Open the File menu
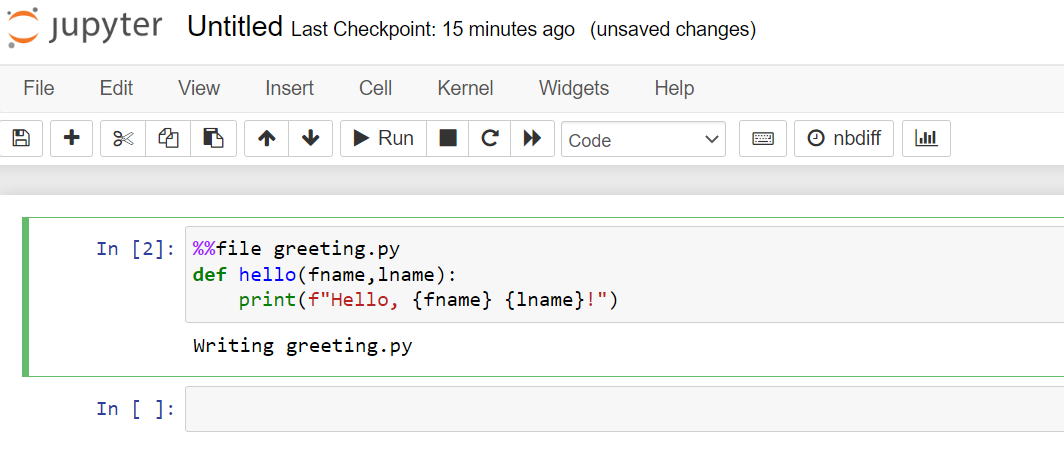 tap(39, 88)
